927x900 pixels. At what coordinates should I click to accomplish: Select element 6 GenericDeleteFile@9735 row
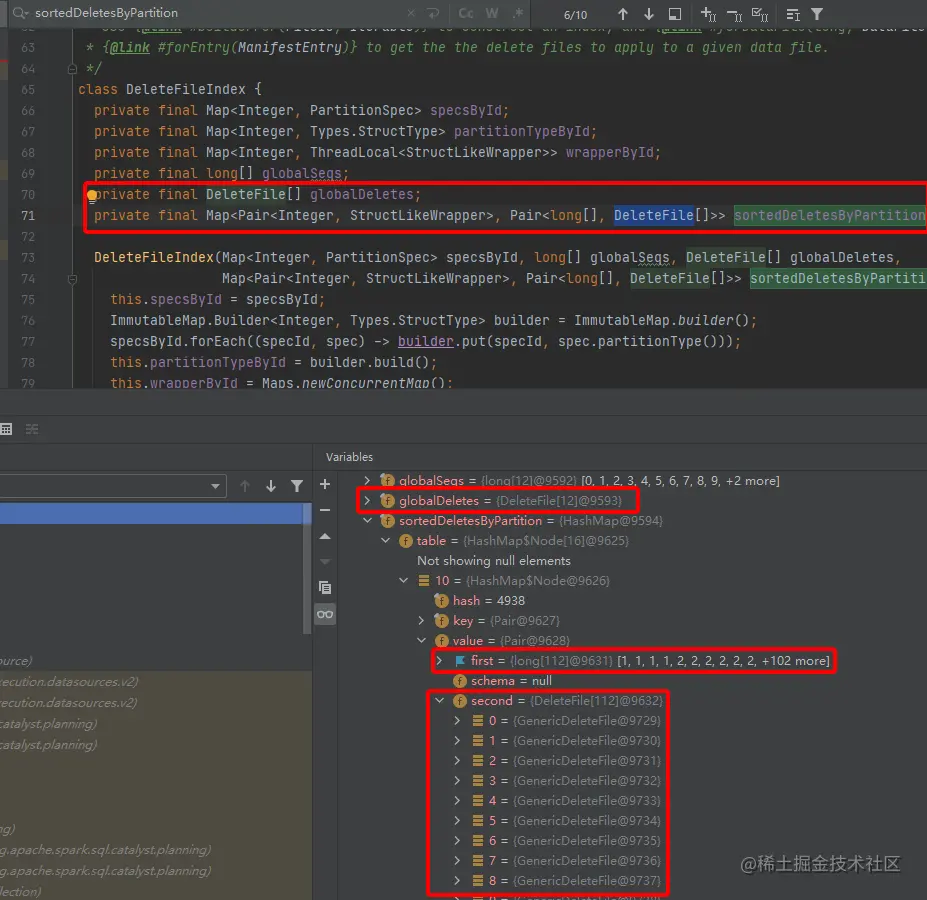566,841
